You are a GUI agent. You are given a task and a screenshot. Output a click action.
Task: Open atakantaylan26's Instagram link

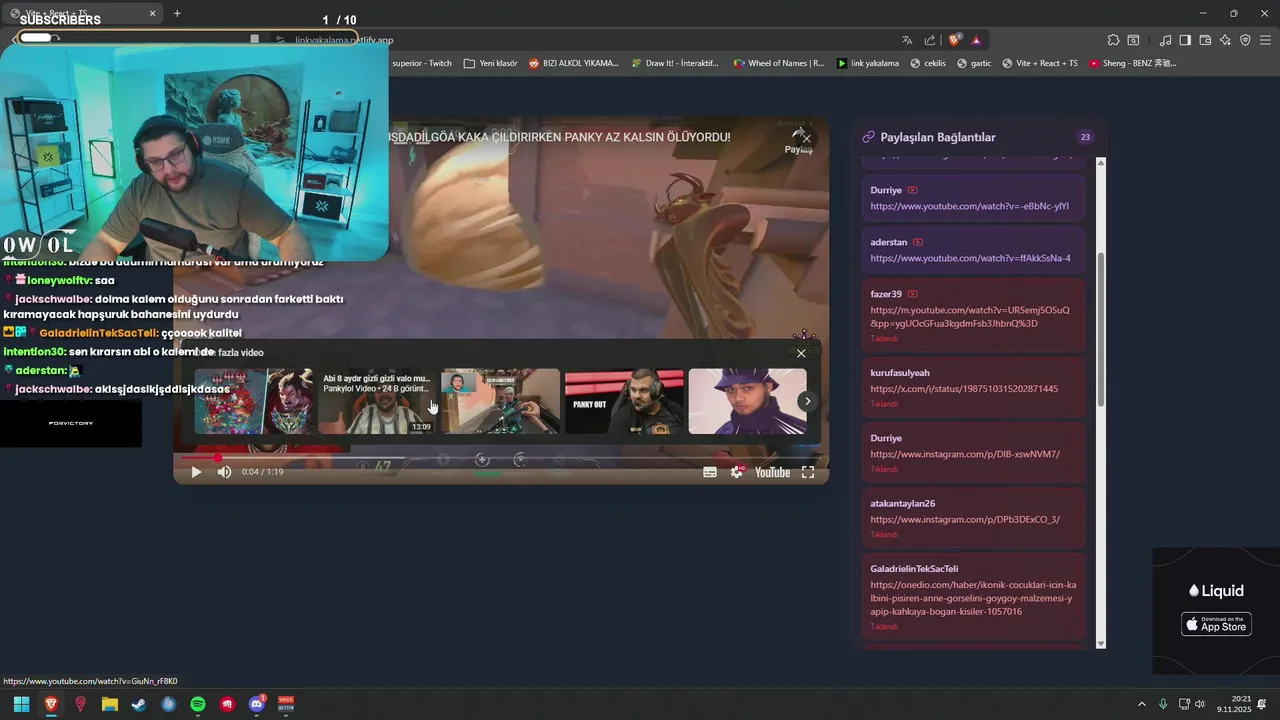(965, 519)
